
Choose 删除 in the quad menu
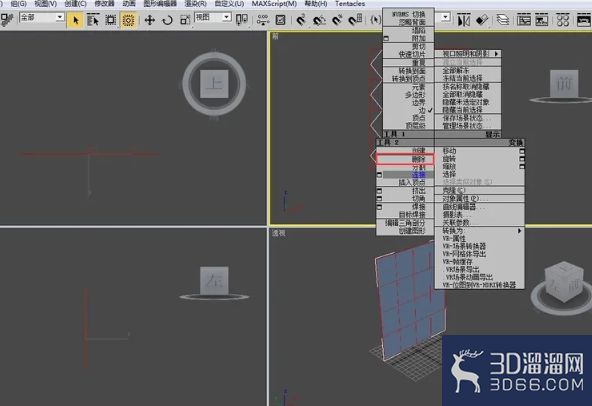405,159
